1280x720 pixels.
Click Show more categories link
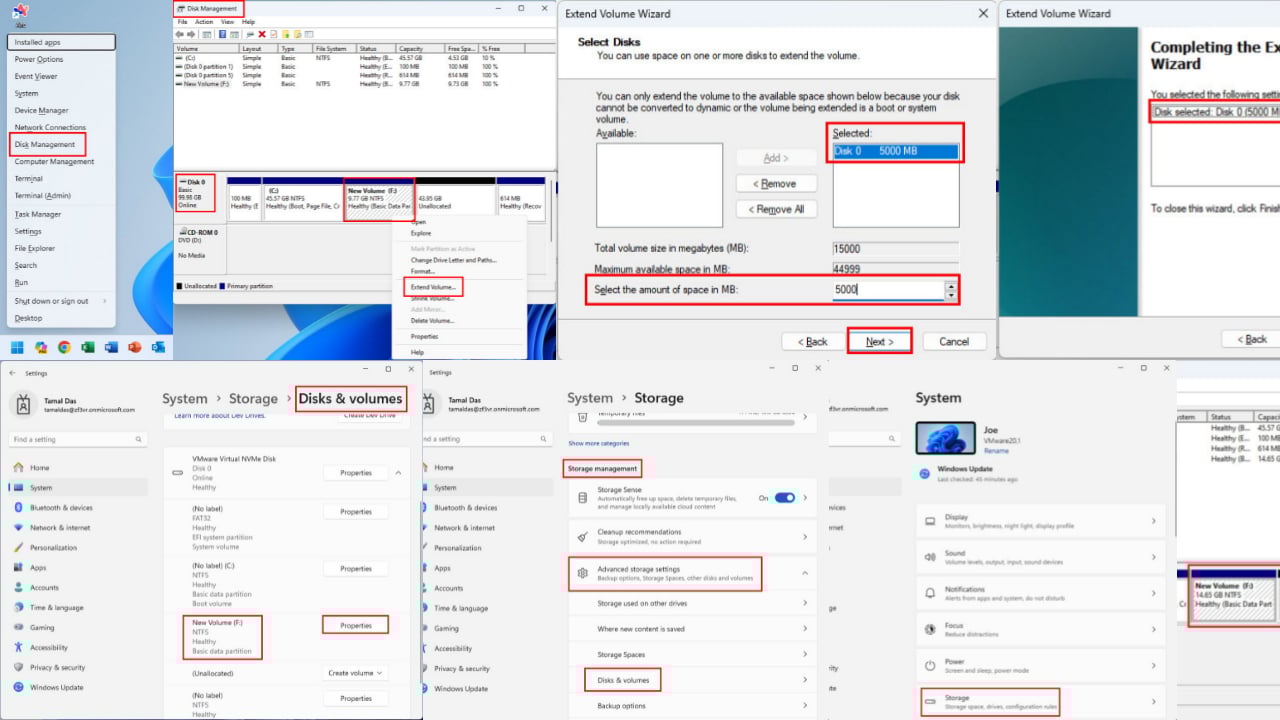point(599,443)
